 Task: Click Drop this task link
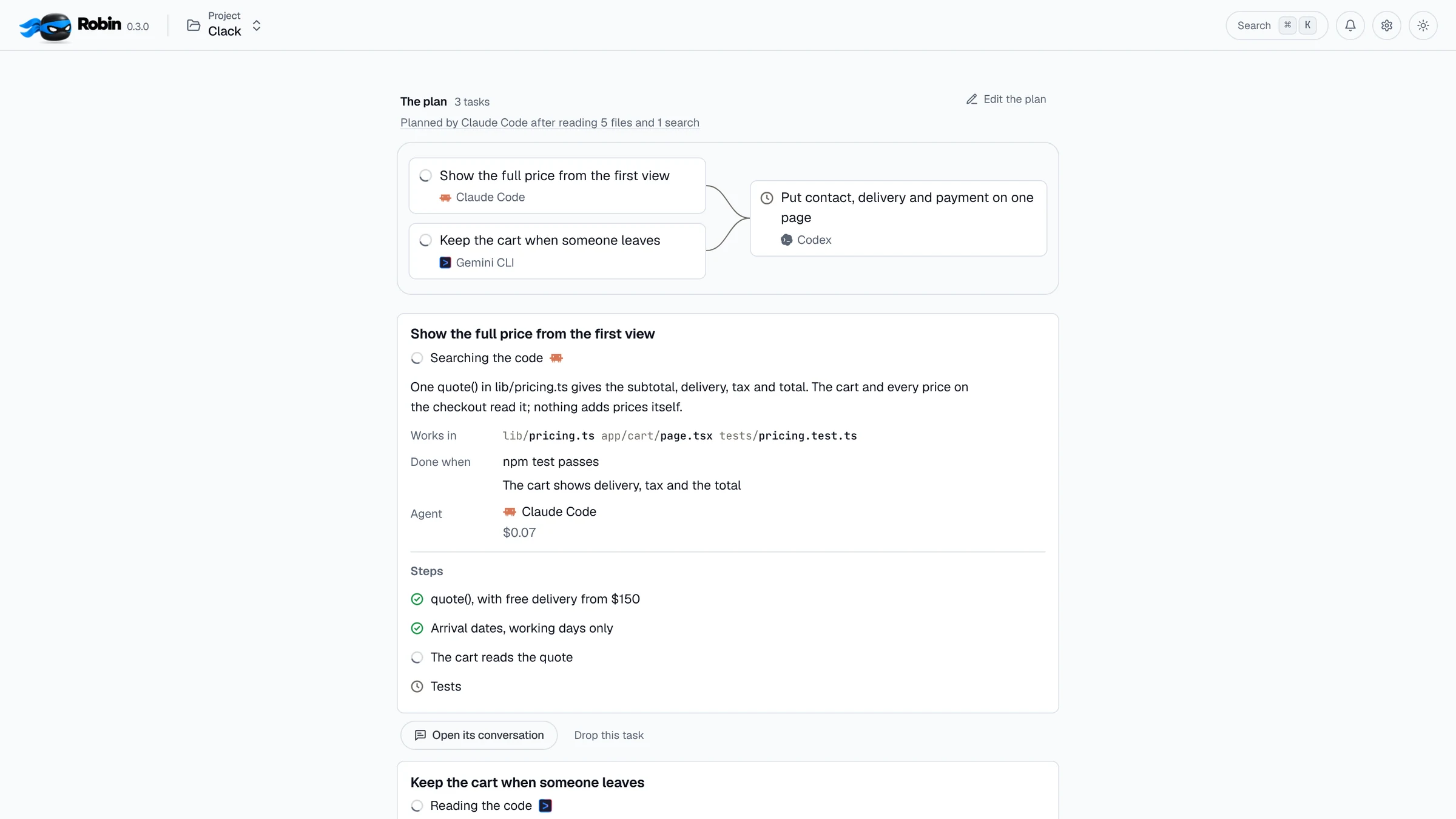pos(609,735)
